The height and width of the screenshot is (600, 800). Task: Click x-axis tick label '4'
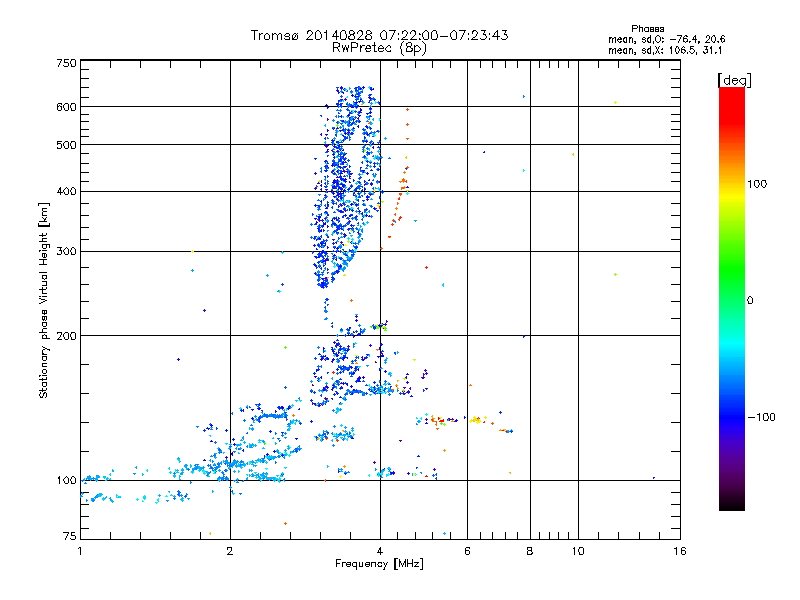(380, 551)
